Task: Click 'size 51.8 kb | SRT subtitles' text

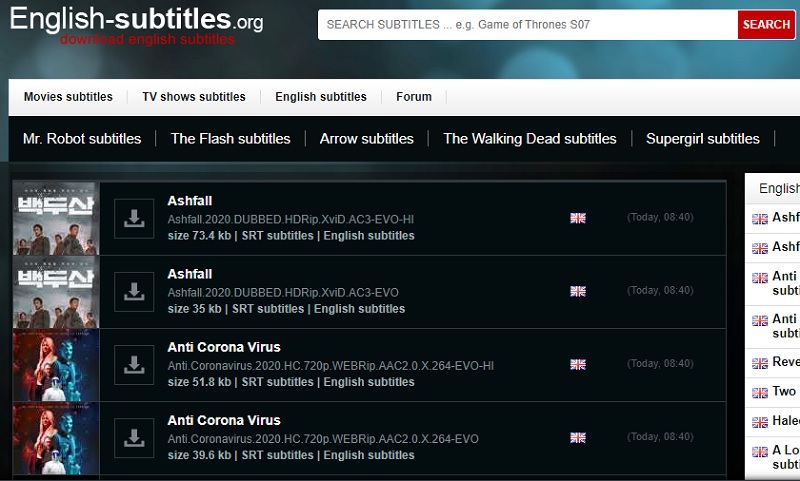Action: tap(240, 382)
